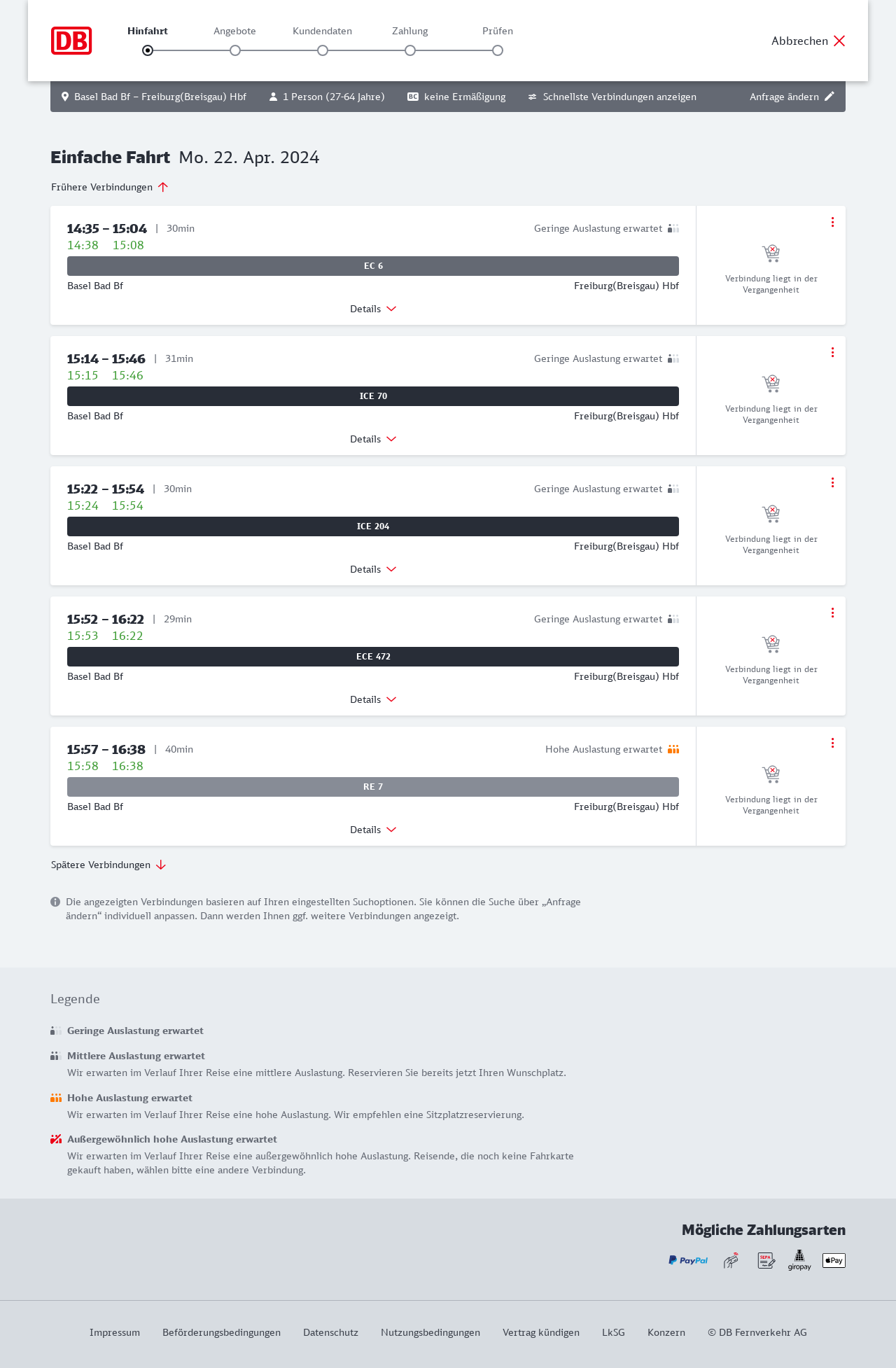Open three-dot menu for RE 7 connection

pyautogui.click(x=832, y=743)
